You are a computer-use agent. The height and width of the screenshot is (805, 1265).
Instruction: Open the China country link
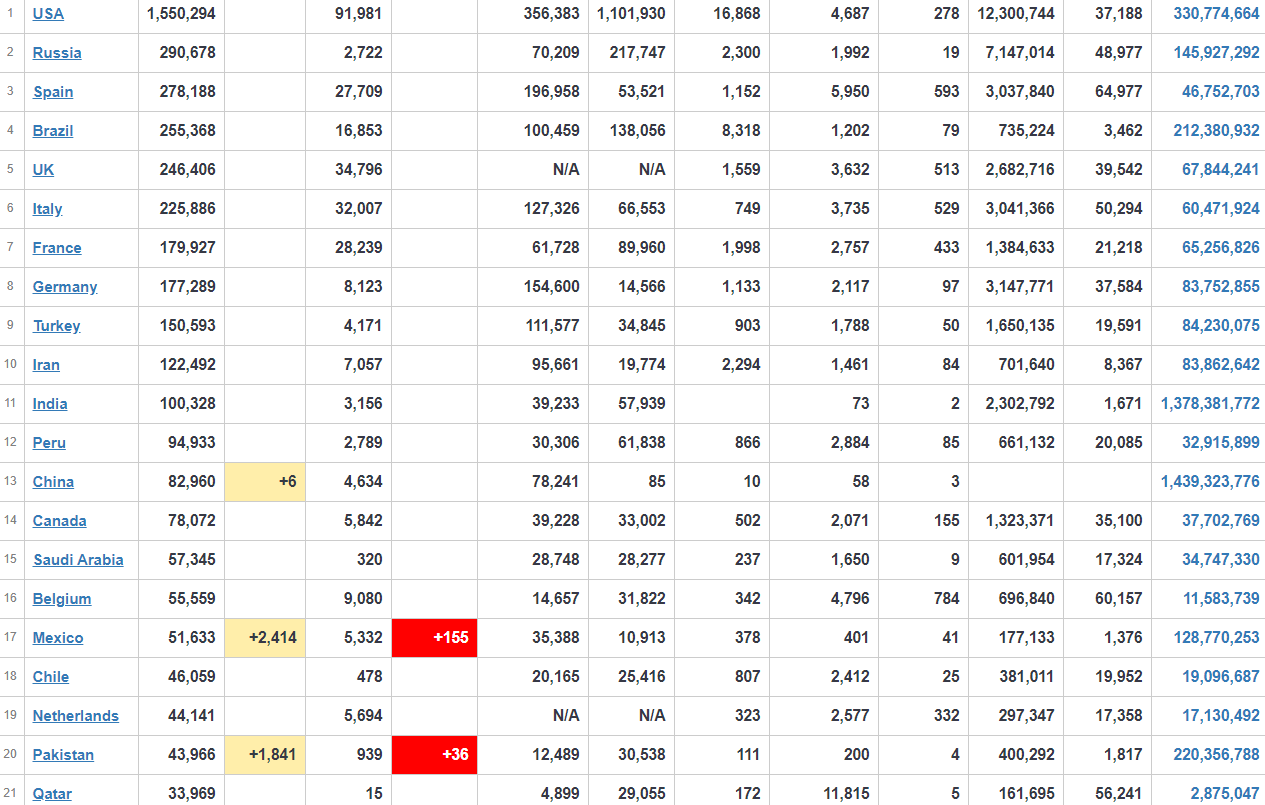pos(53,482)
